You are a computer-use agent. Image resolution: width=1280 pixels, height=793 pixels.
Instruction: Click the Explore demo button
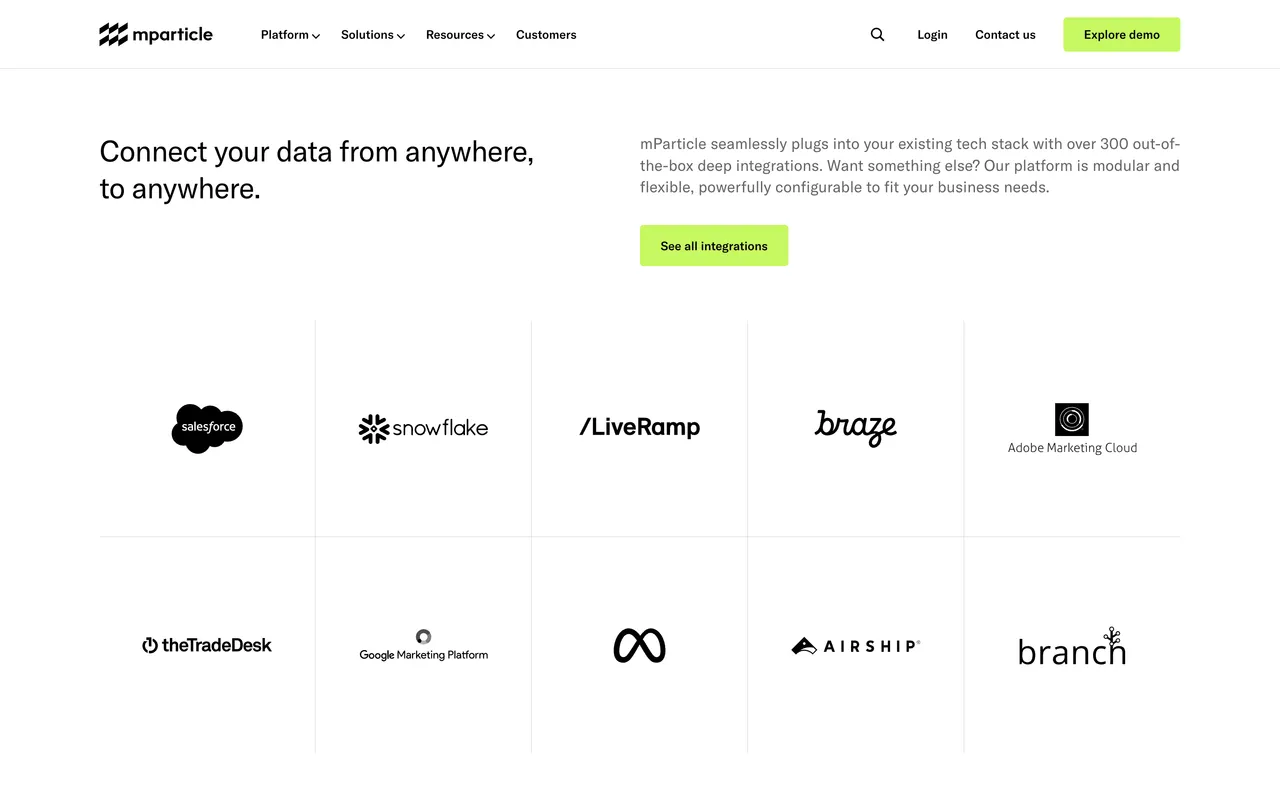(x=1121, y=34)
